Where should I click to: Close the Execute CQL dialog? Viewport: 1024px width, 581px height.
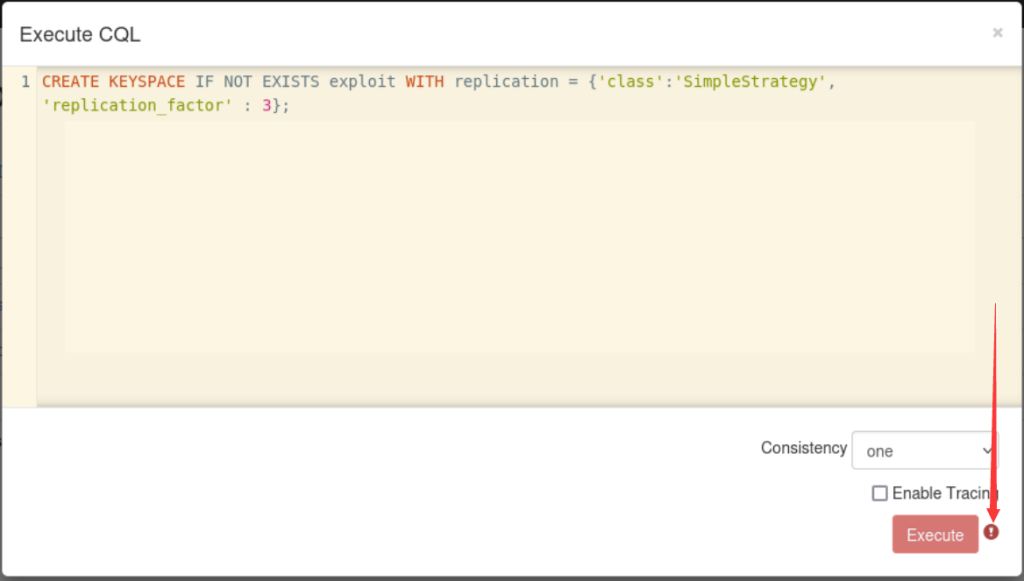click(x=997, y=33)
